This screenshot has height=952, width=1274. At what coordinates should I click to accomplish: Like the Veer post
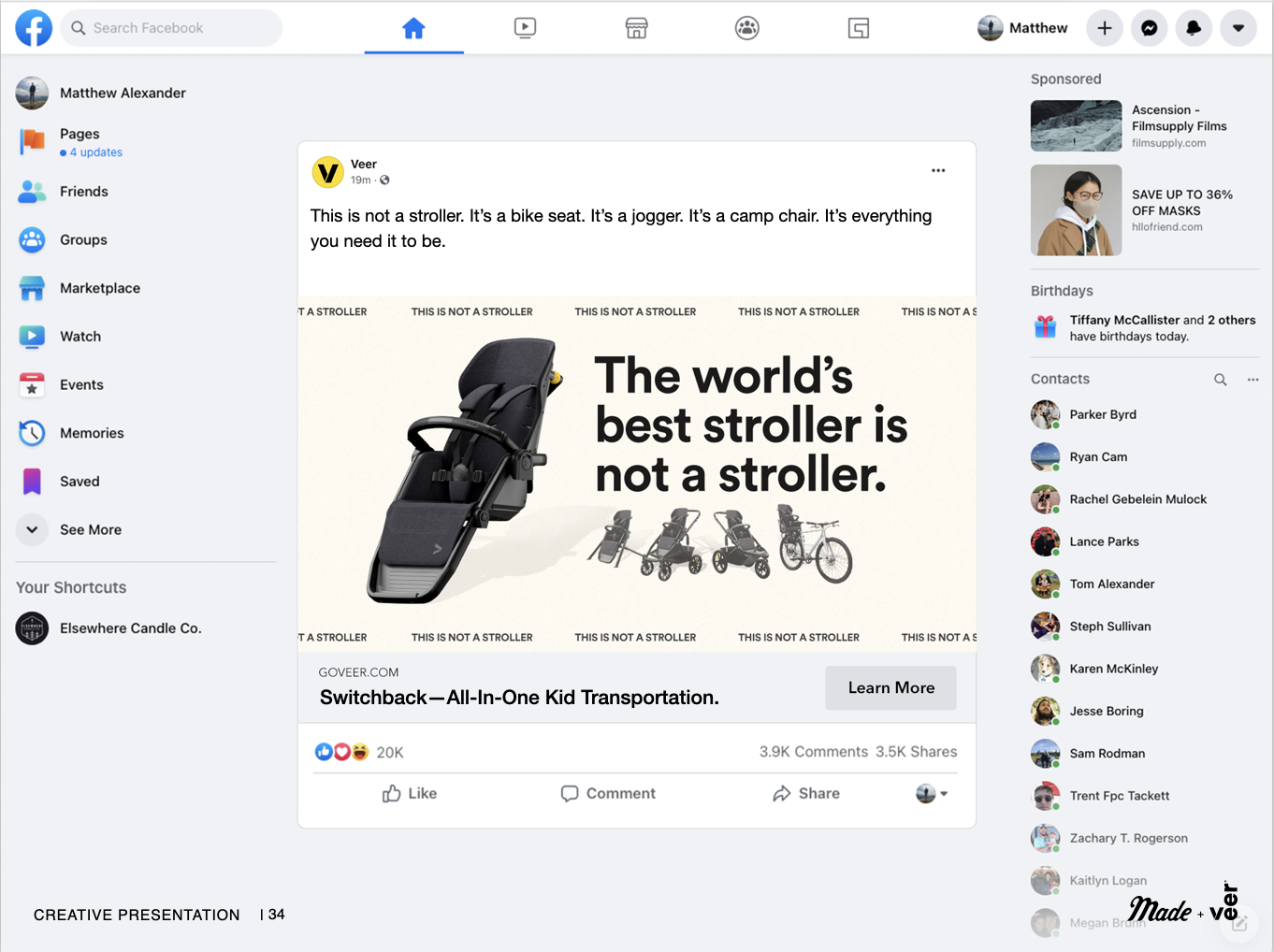click(x=410, y=793)
